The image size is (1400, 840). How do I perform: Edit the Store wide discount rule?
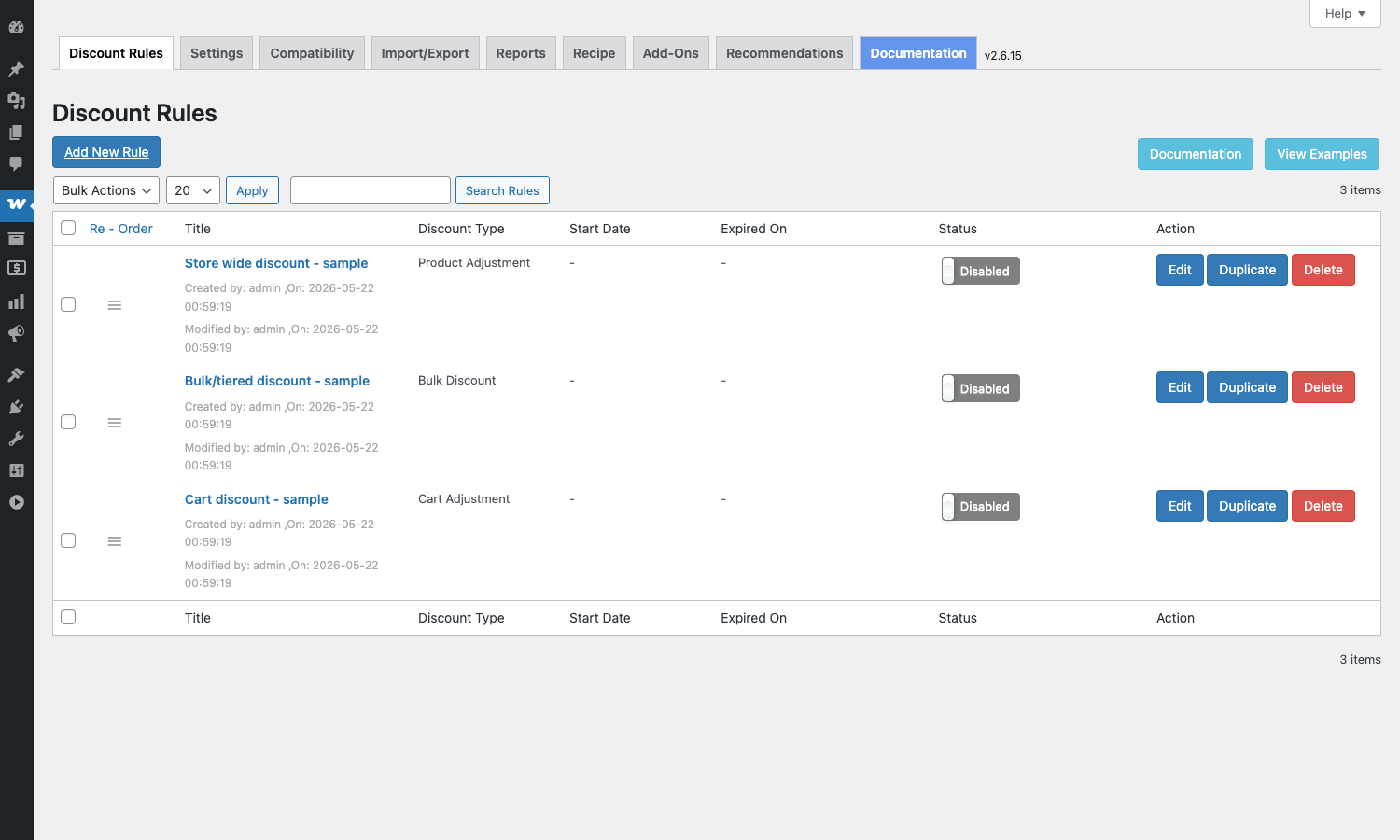(x=1180, y=270)
